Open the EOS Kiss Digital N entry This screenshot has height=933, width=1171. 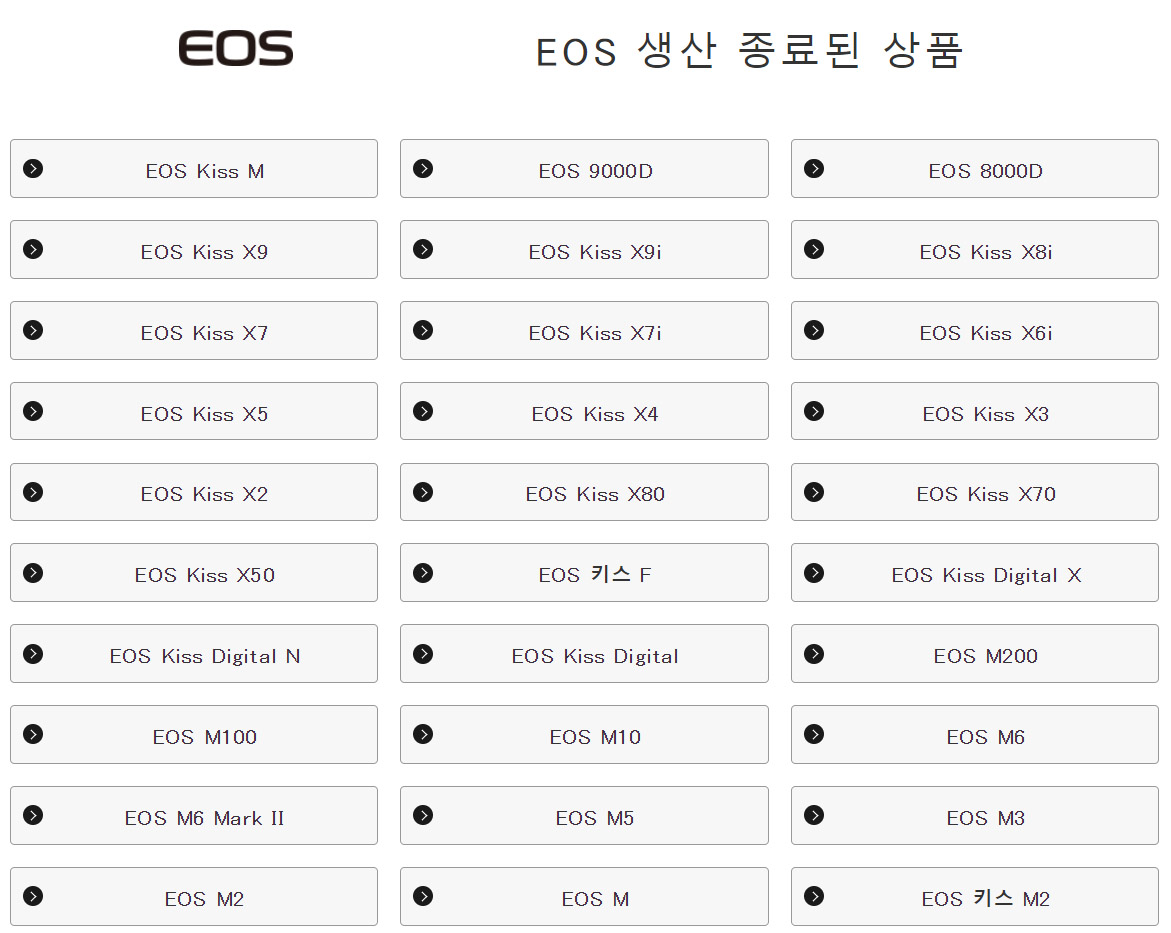coord(194,654)
